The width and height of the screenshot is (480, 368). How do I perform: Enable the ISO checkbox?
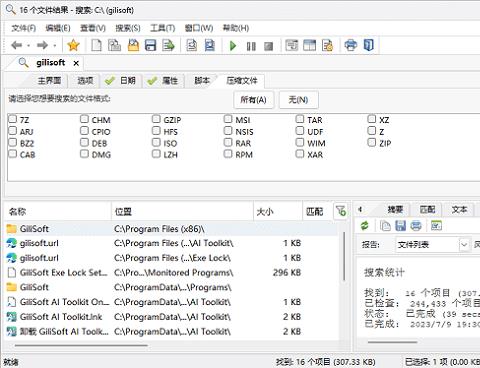pyautogui.click(x=156, y=142)
